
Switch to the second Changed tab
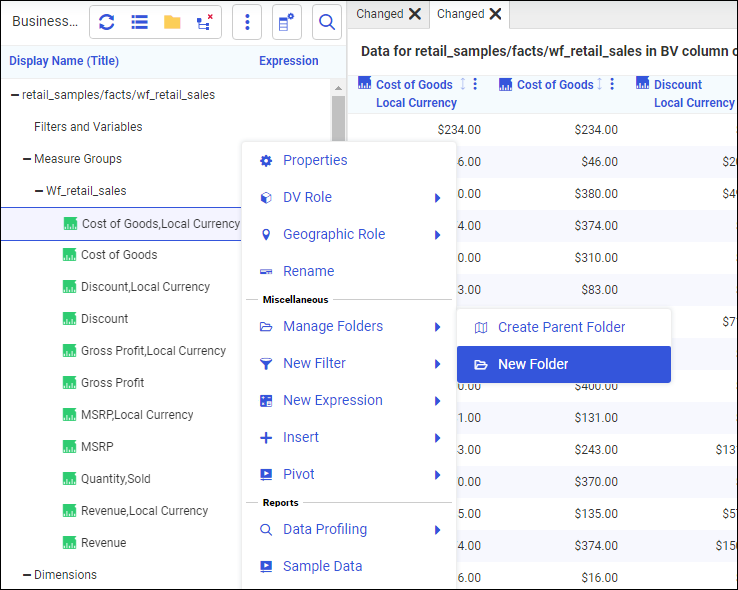[460, 14]
